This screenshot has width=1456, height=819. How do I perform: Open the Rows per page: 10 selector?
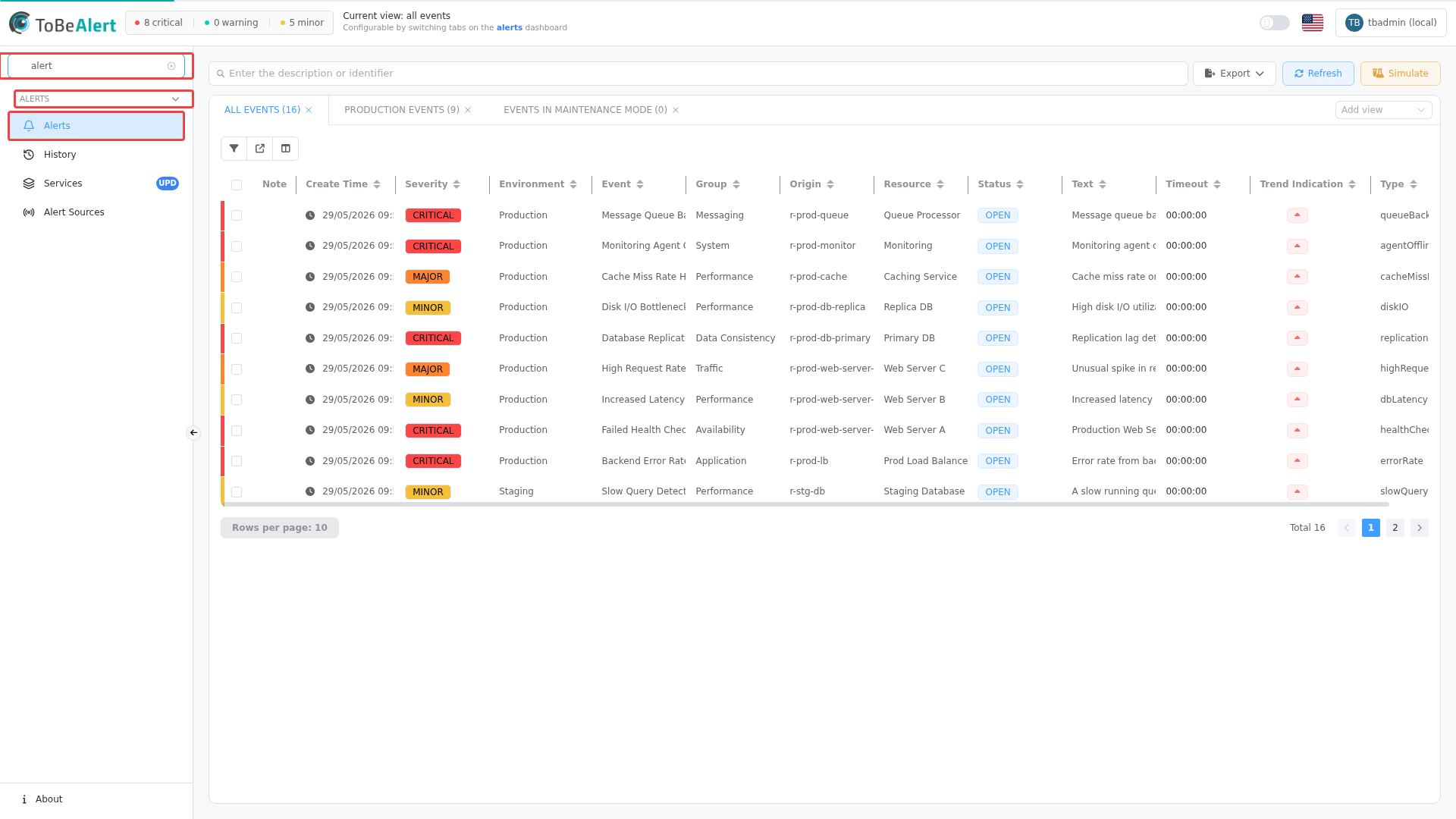point(280,528)
